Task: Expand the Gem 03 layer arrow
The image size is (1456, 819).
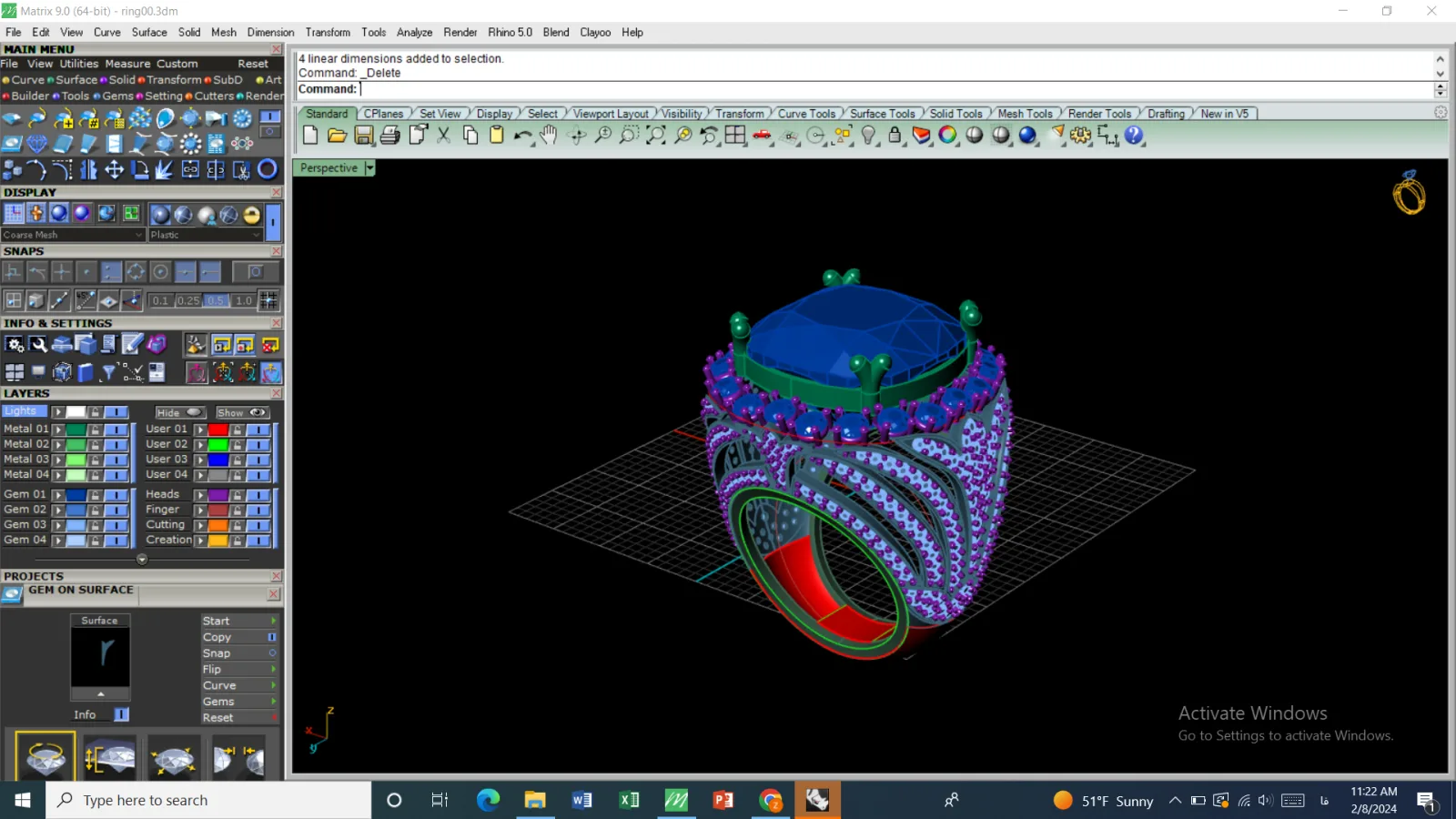Action: coord(58,525)
